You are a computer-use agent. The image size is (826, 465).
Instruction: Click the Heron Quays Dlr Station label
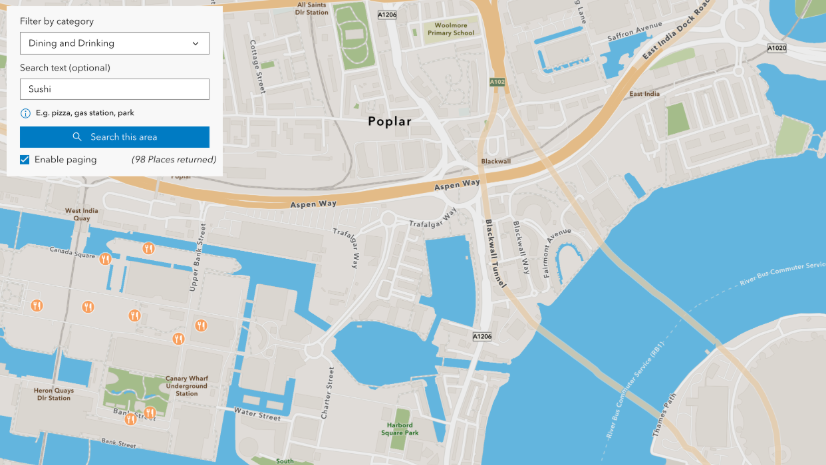tap(54, 394)
